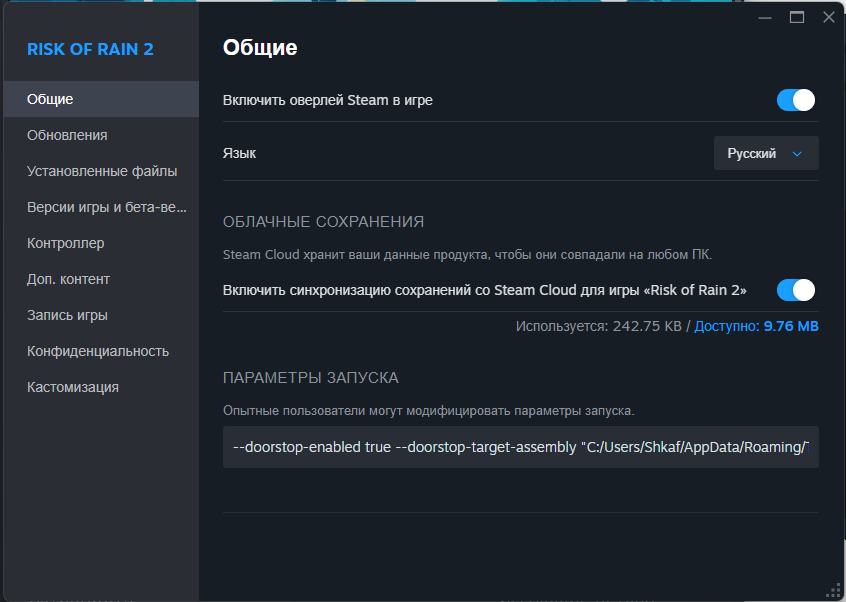Click the window resize grip icon
The width and height of the screenshot is (846, 602).
click(x=834, y=591)
